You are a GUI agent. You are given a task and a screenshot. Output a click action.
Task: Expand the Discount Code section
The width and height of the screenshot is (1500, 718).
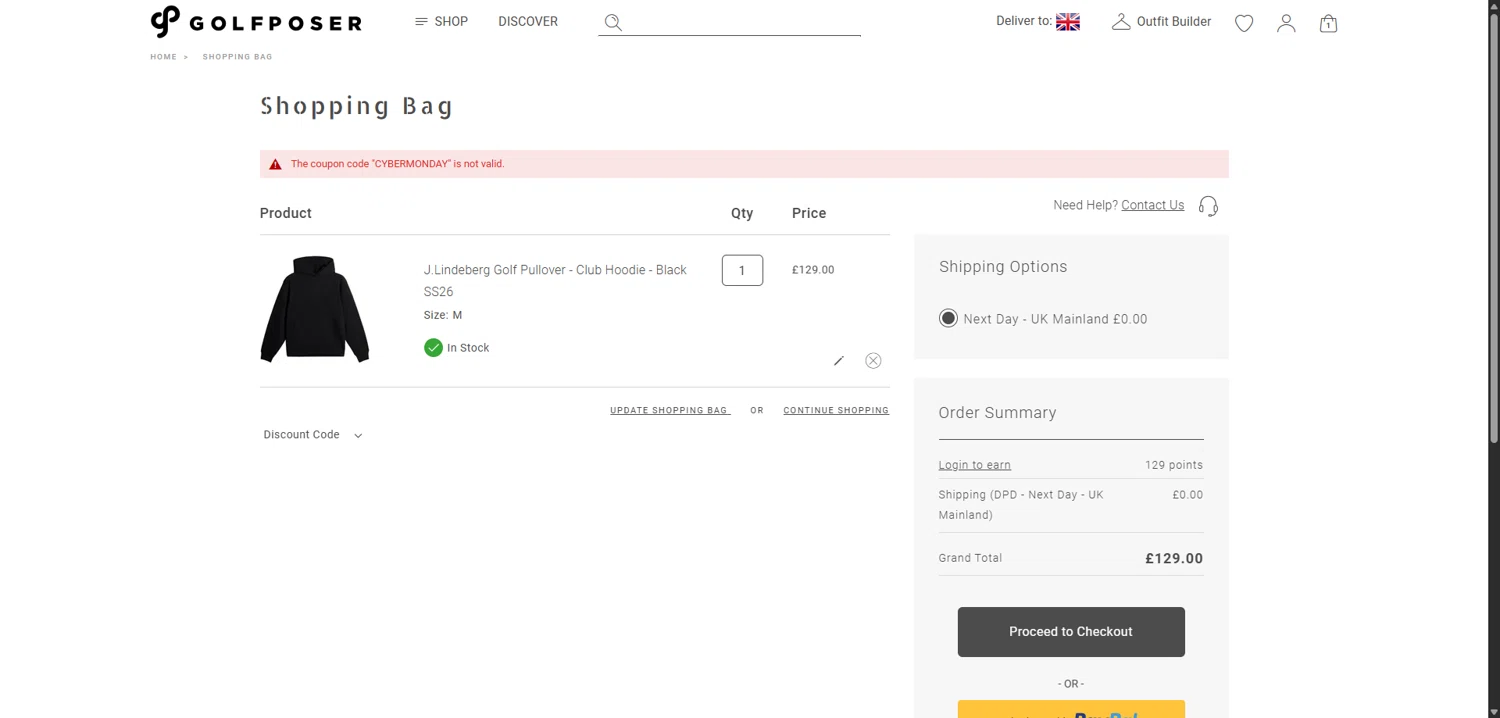[312, 435]
